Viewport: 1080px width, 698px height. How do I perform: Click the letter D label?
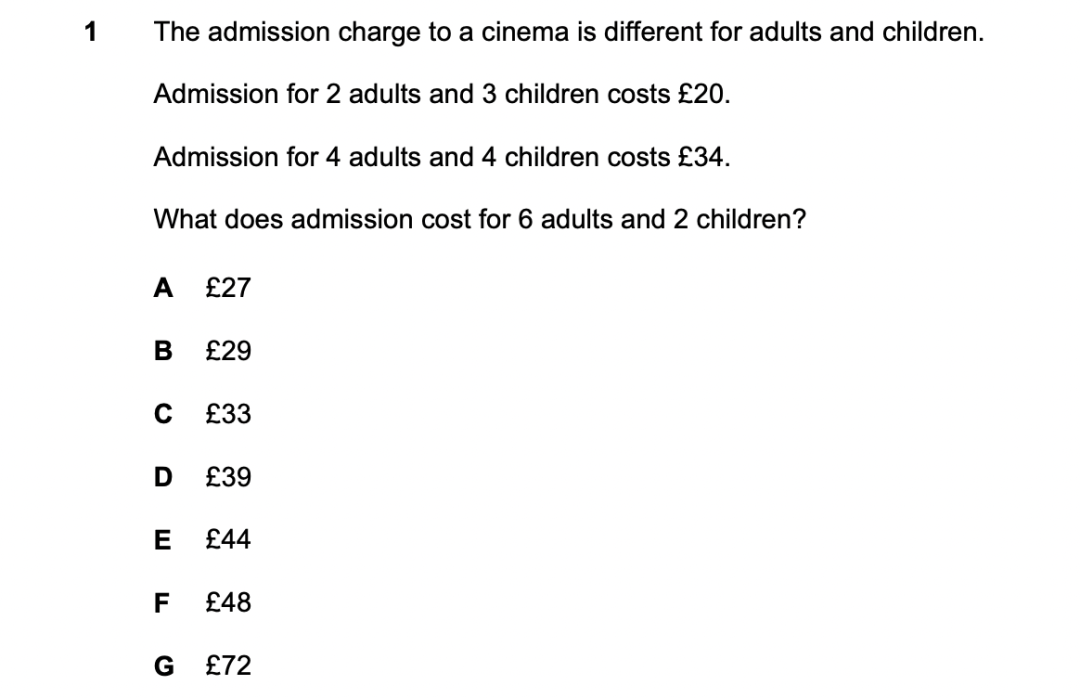point(163,477)
